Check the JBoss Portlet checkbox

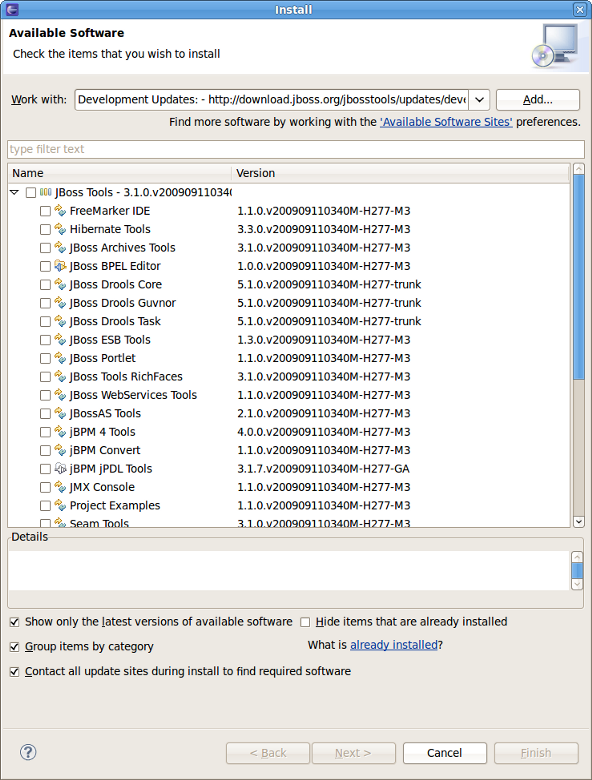45,358
